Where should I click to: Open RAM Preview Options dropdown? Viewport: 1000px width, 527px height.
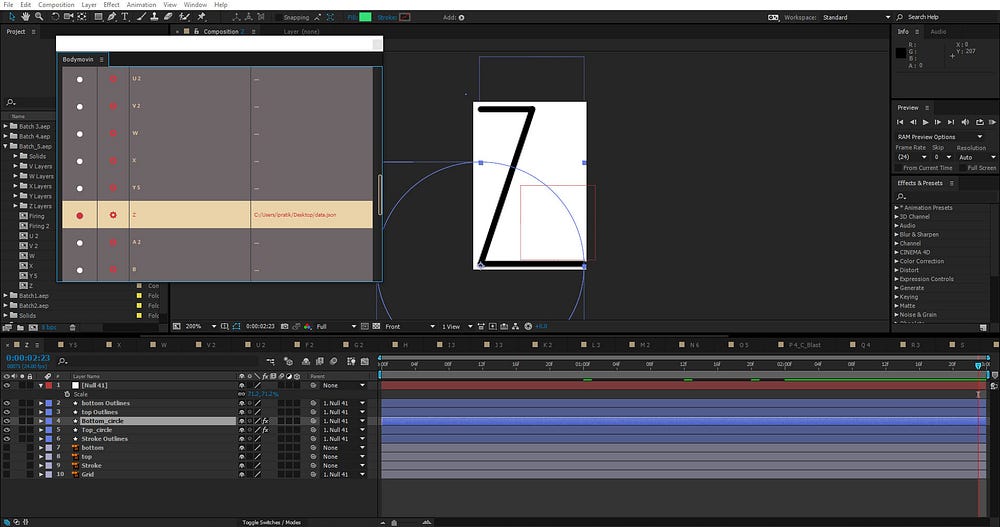pyautogui.click(x=941, y=137)
